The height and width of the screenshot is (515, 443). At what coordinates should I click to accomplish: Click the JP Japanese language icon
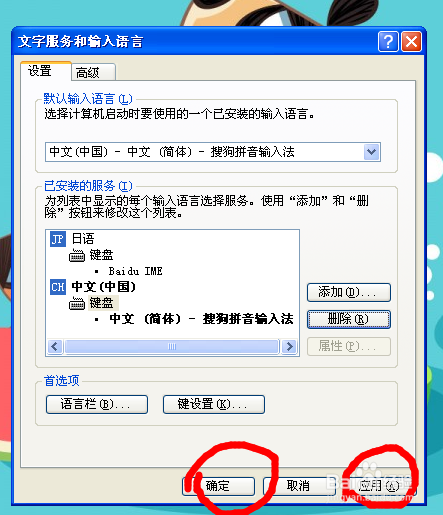coord(58,239)
